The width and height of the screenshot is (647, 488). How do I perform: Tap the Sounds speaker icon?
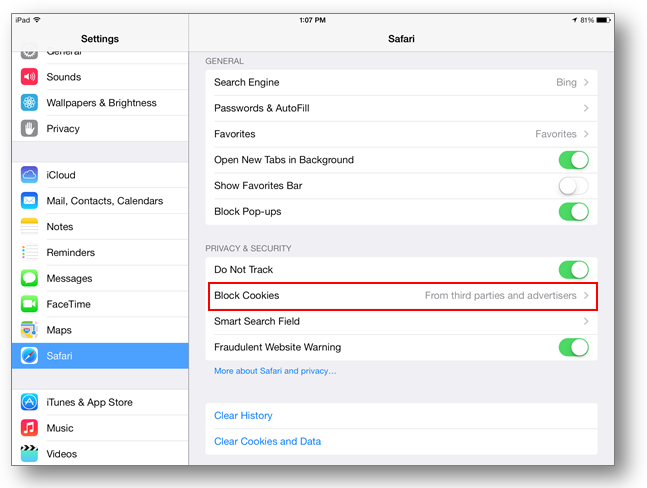(x=29, y=77)
